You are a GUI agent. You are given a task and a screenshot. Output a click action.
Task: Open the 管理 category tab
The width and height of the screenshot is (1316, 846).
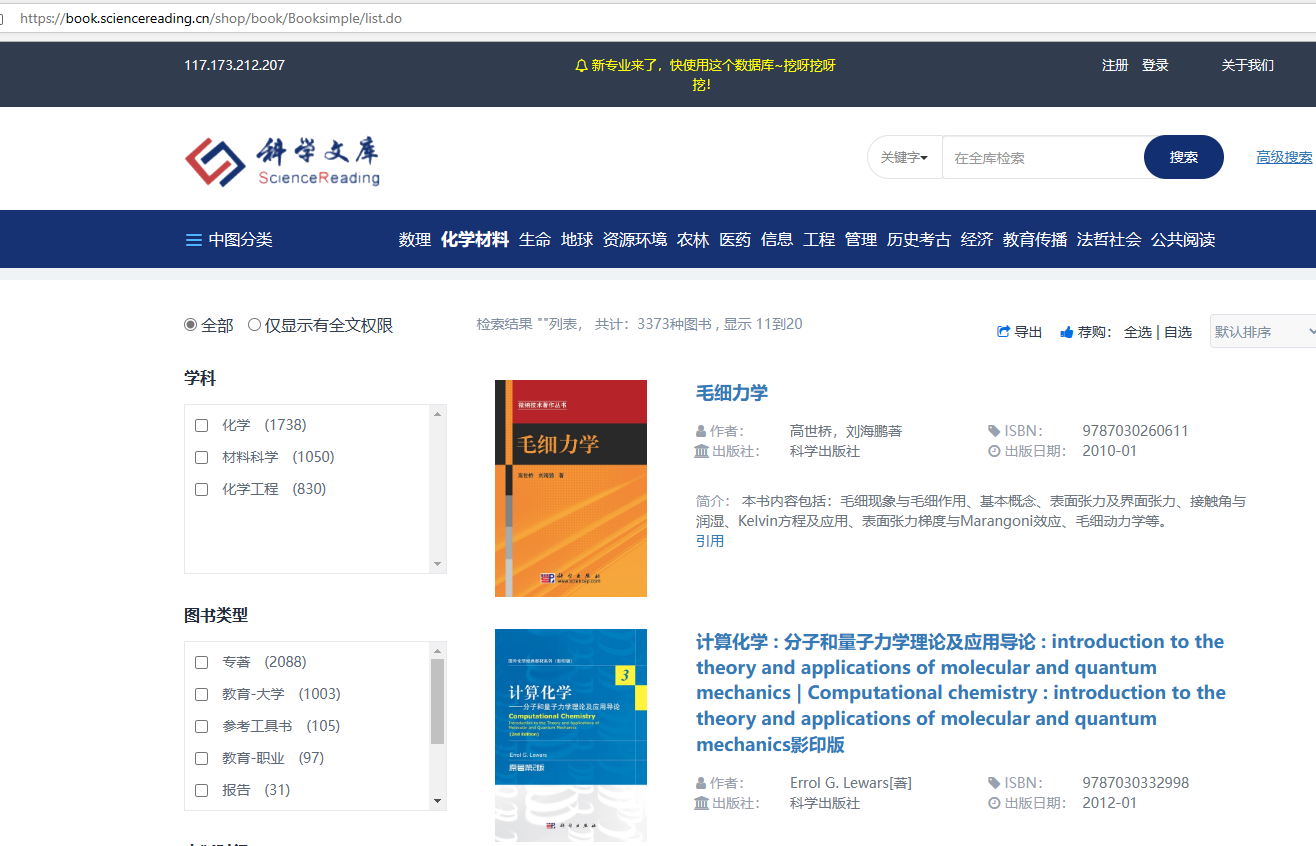tap(861, 240)
